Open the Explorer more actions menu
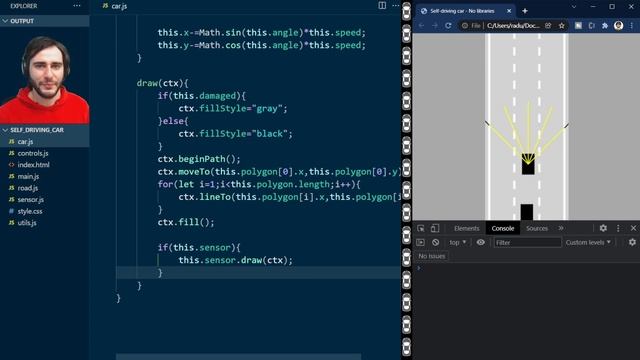The width and height of the screenshot is (640, 360). tap(77, 6)
